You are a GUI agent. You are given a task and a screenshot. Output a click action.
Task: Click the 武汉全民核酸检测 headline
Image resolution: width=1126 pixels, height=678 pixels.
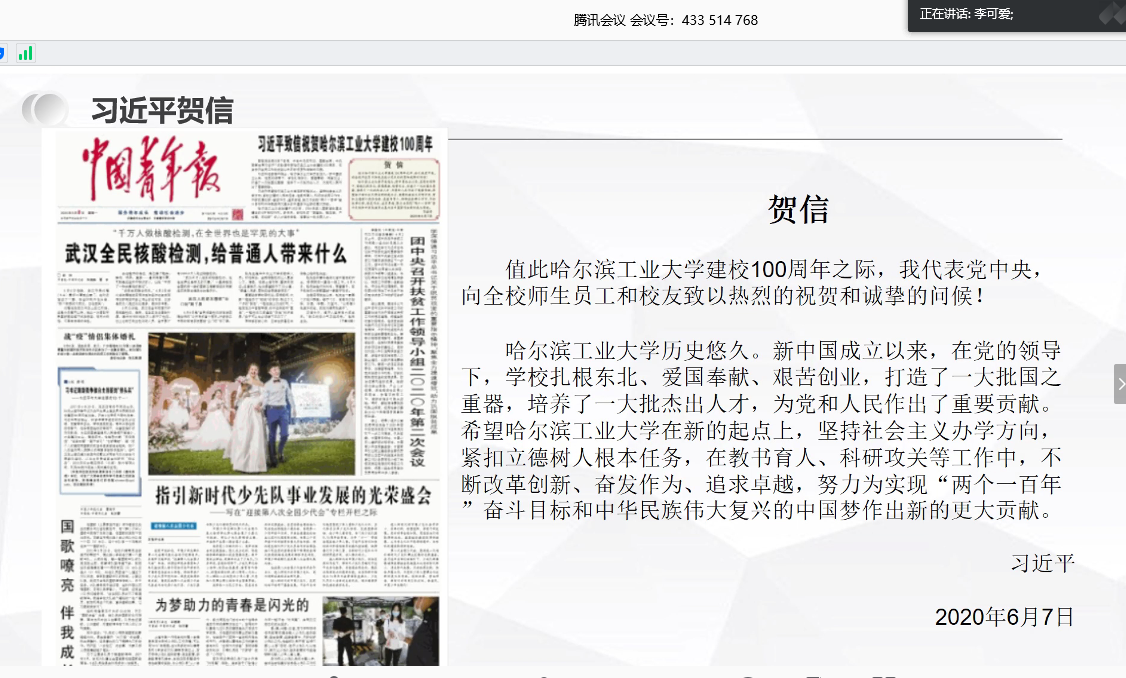[205, 255]
